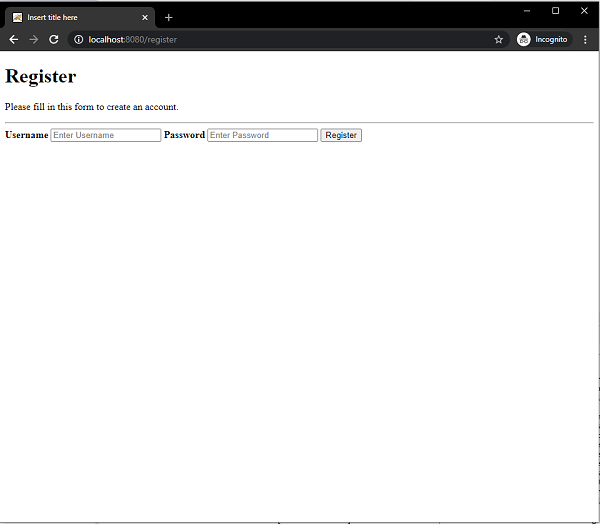The height and width of the screenshot is (524, 600).
Task: Click the bold Password label
Action: click(184, 135)
